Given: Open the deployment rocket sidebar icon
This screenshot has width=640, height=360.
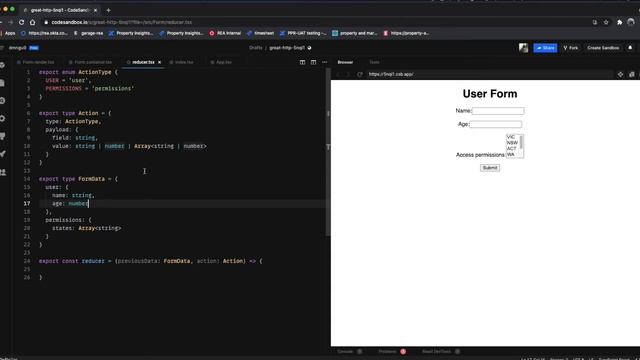Looking at the screenshot, I should tap(3, 154).
